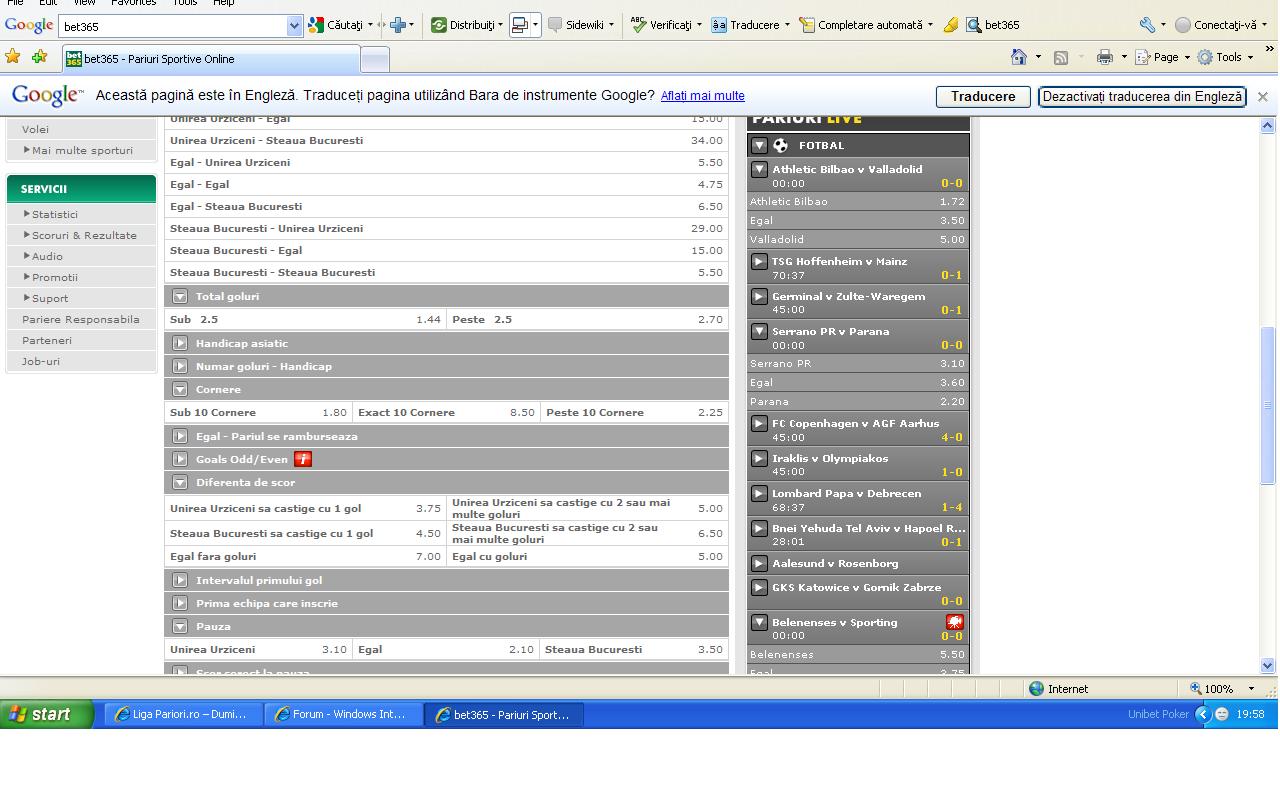Click the Add to Favorites icon

click(39, 57)
